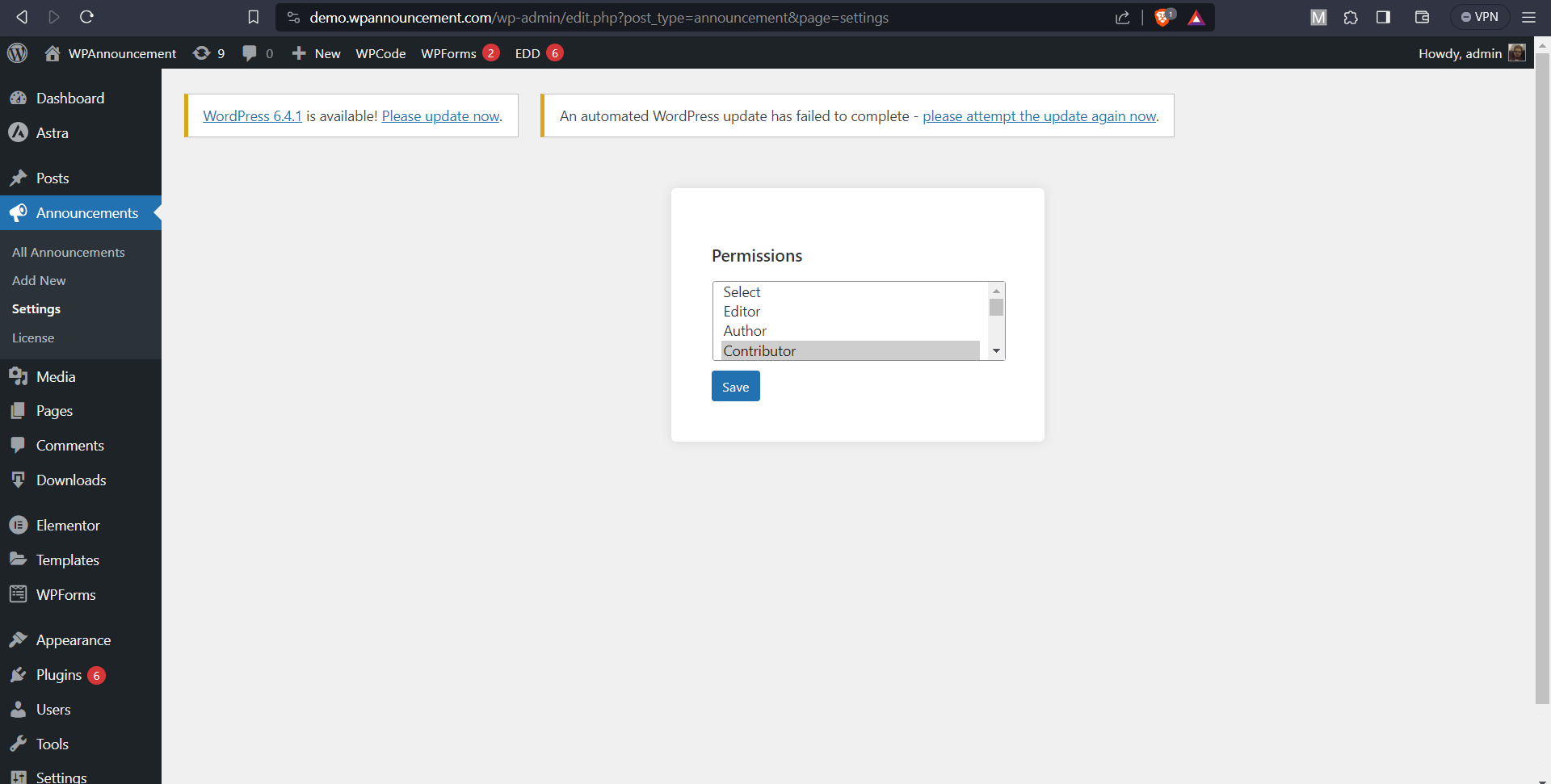Click the browser forward arrow
Image resolution: width=1551 pixels, height=784 pixels.
(54, 17)
